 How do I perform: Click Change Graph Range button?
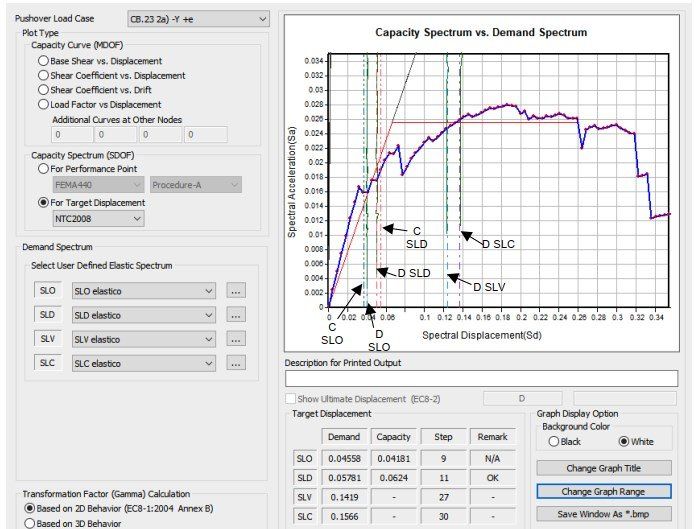click(604, 492)
